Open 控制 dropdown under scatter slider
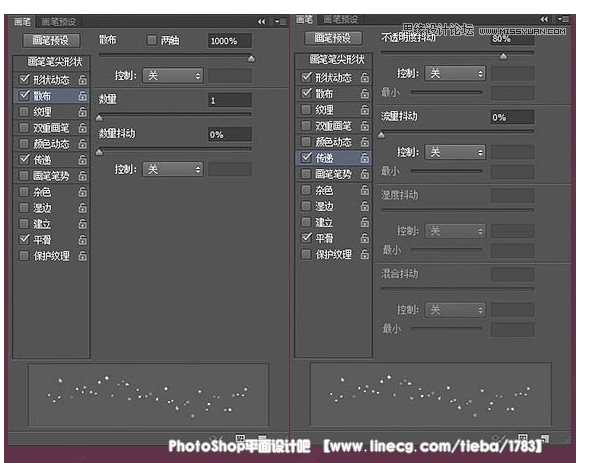This screenshot has height=463, width=592. point(173,76)
